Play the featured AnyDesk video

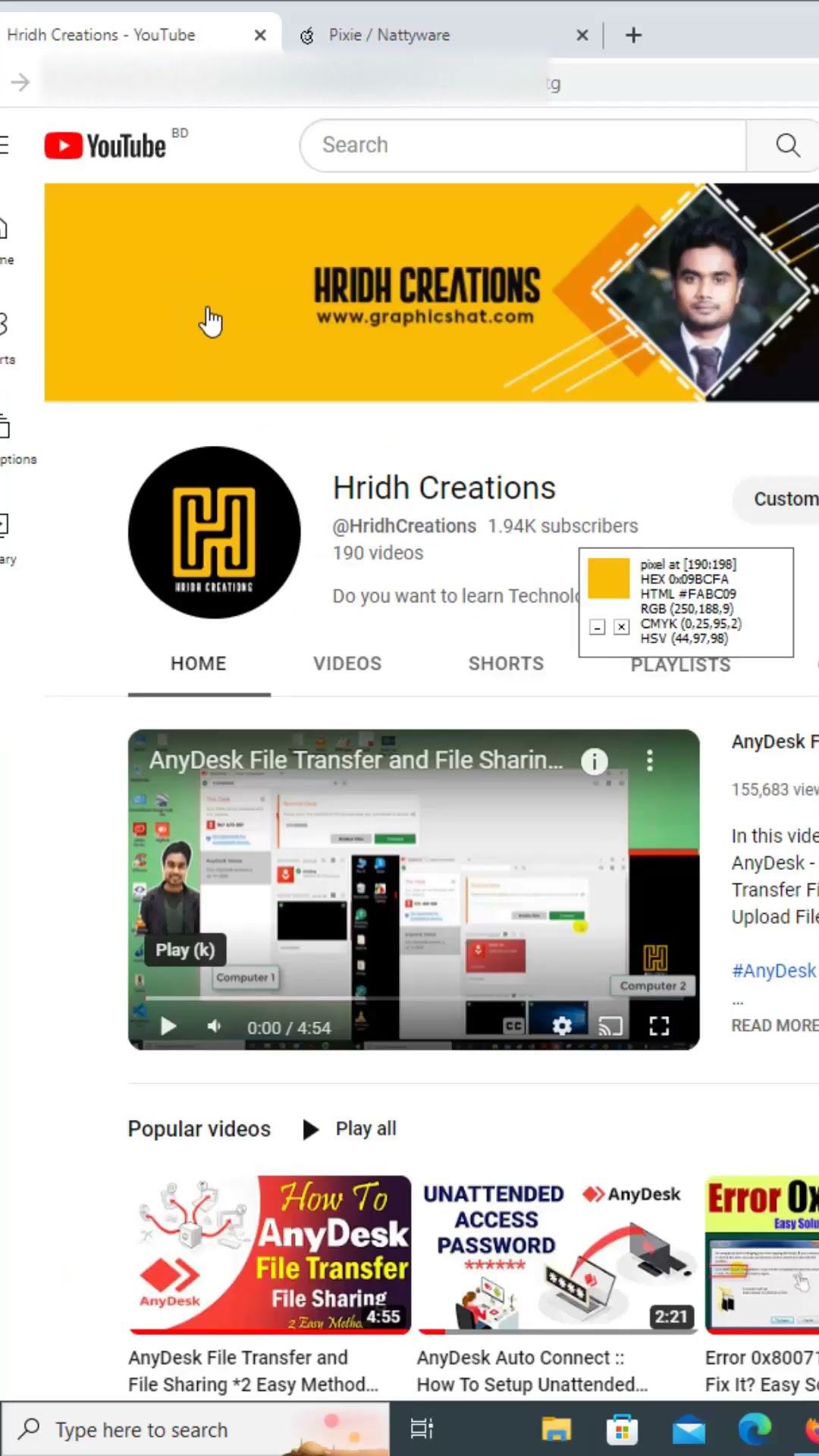click(x=168, y=1027)
